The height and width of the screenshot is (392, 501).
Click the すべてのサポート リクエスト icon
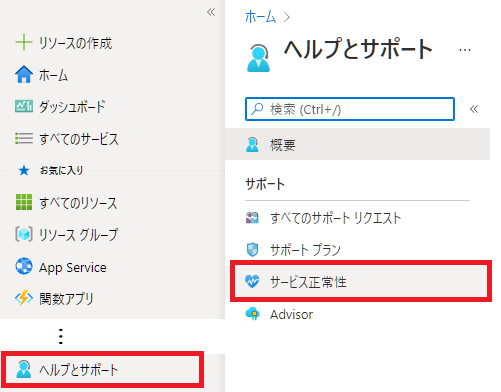pos(252,218)
